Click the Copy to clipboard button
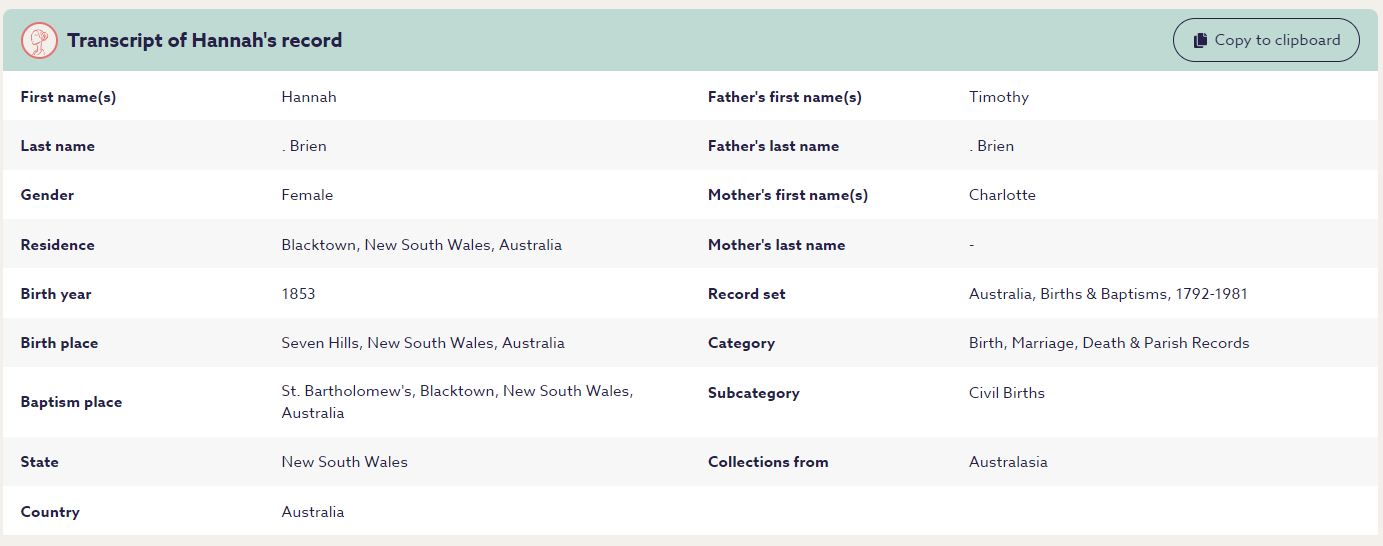The width and height of the screenshot is (1383, 546). click(1266, 40)
